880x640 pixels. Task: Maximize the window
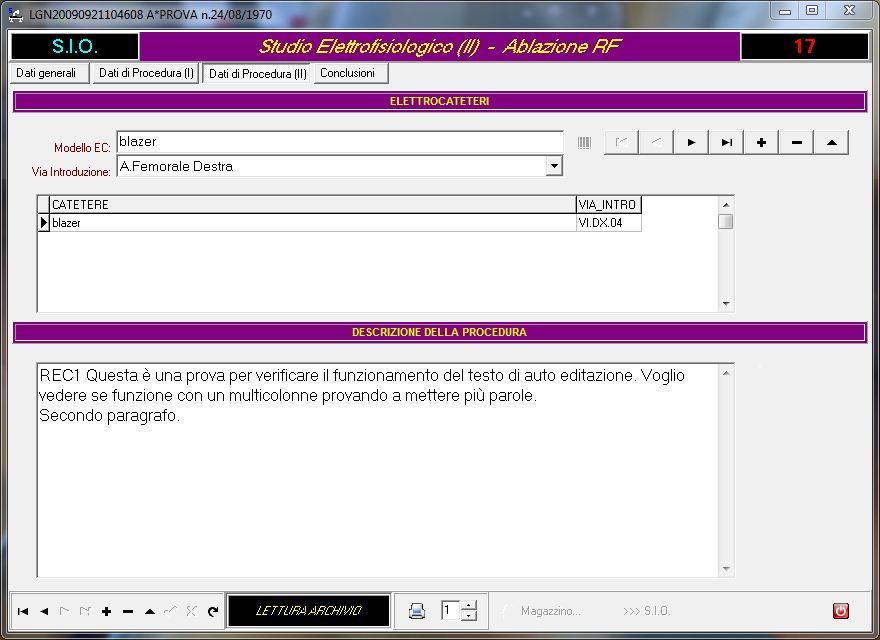pos(812,11)
